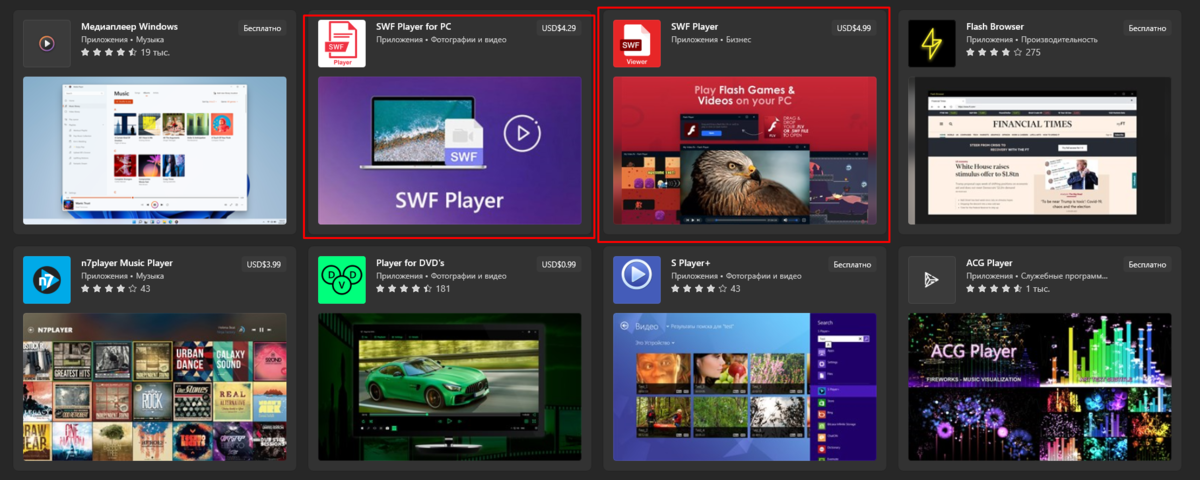The image size is (1200, 480).
Task: Click the ACG Player app icon
Action: (x=932, y=279)
